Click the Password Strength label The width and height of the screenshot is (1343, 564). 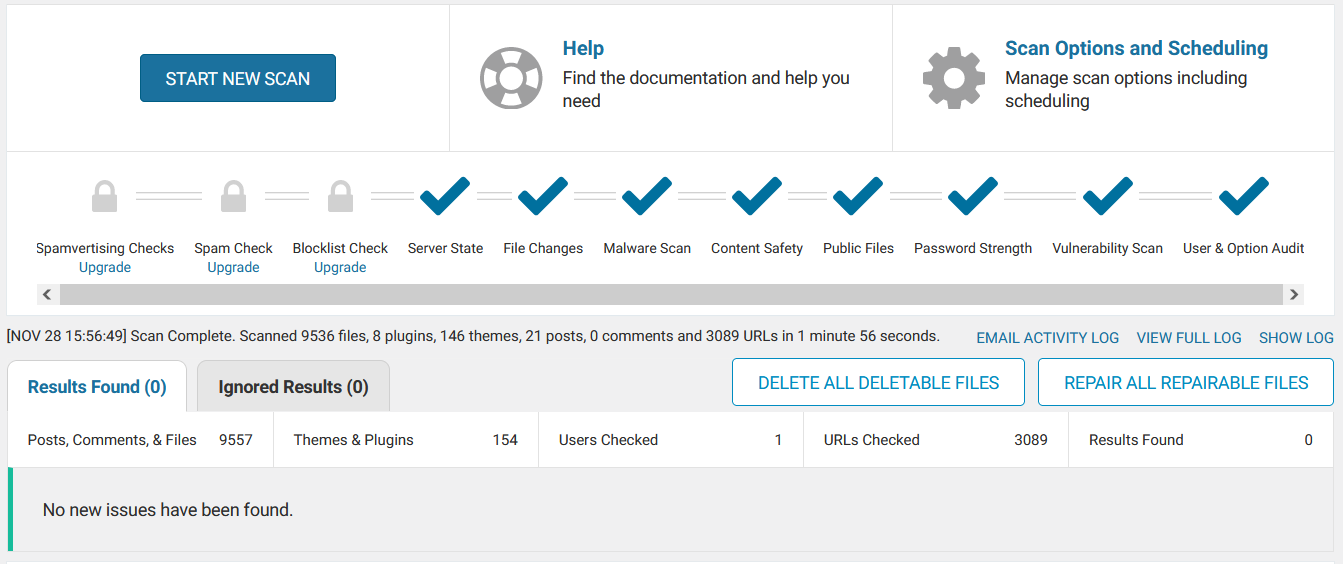pyautogui.click(x=973, y=248)
